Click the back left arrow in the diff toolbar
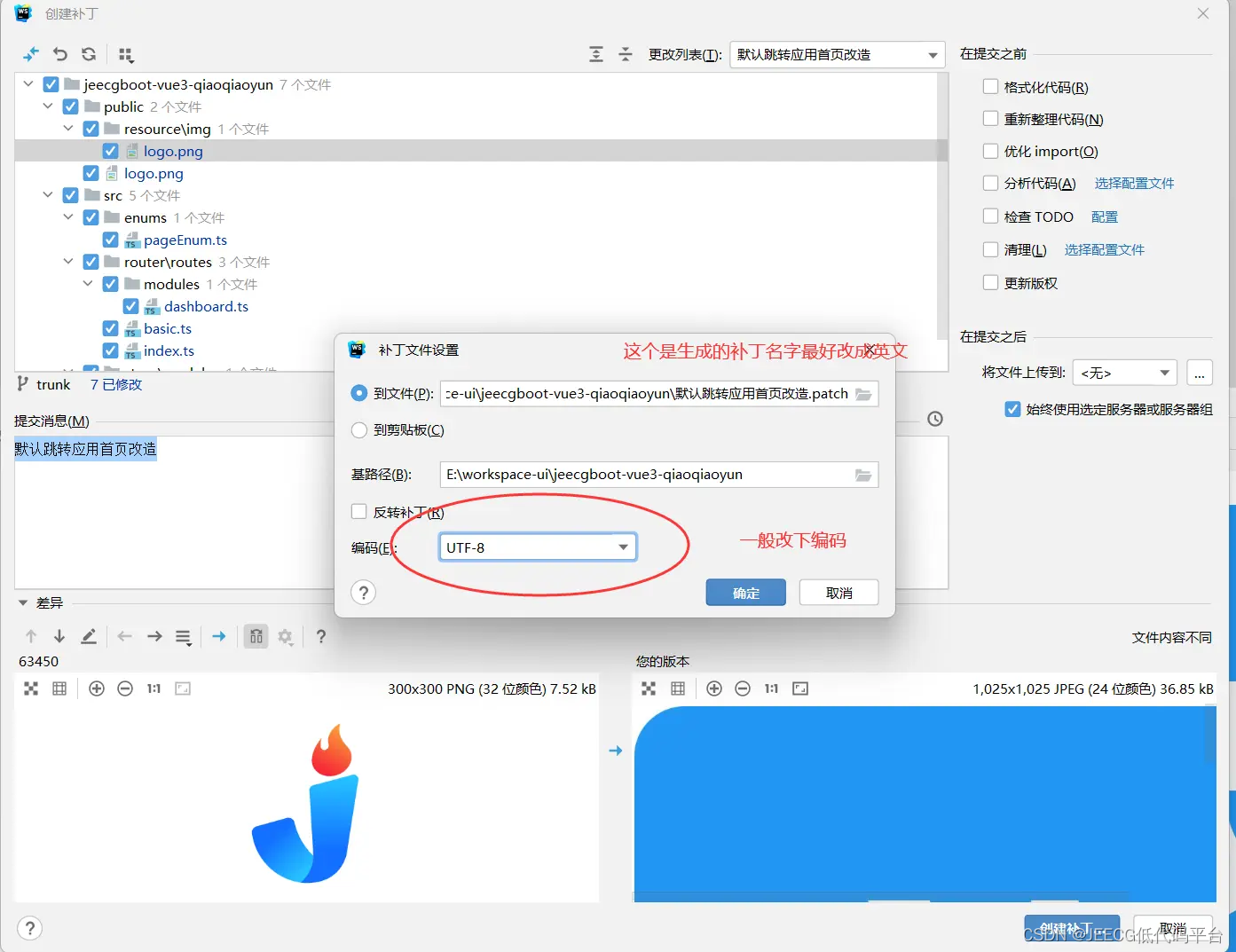Viewport: 1236px width, 952px height. (125, 636)
